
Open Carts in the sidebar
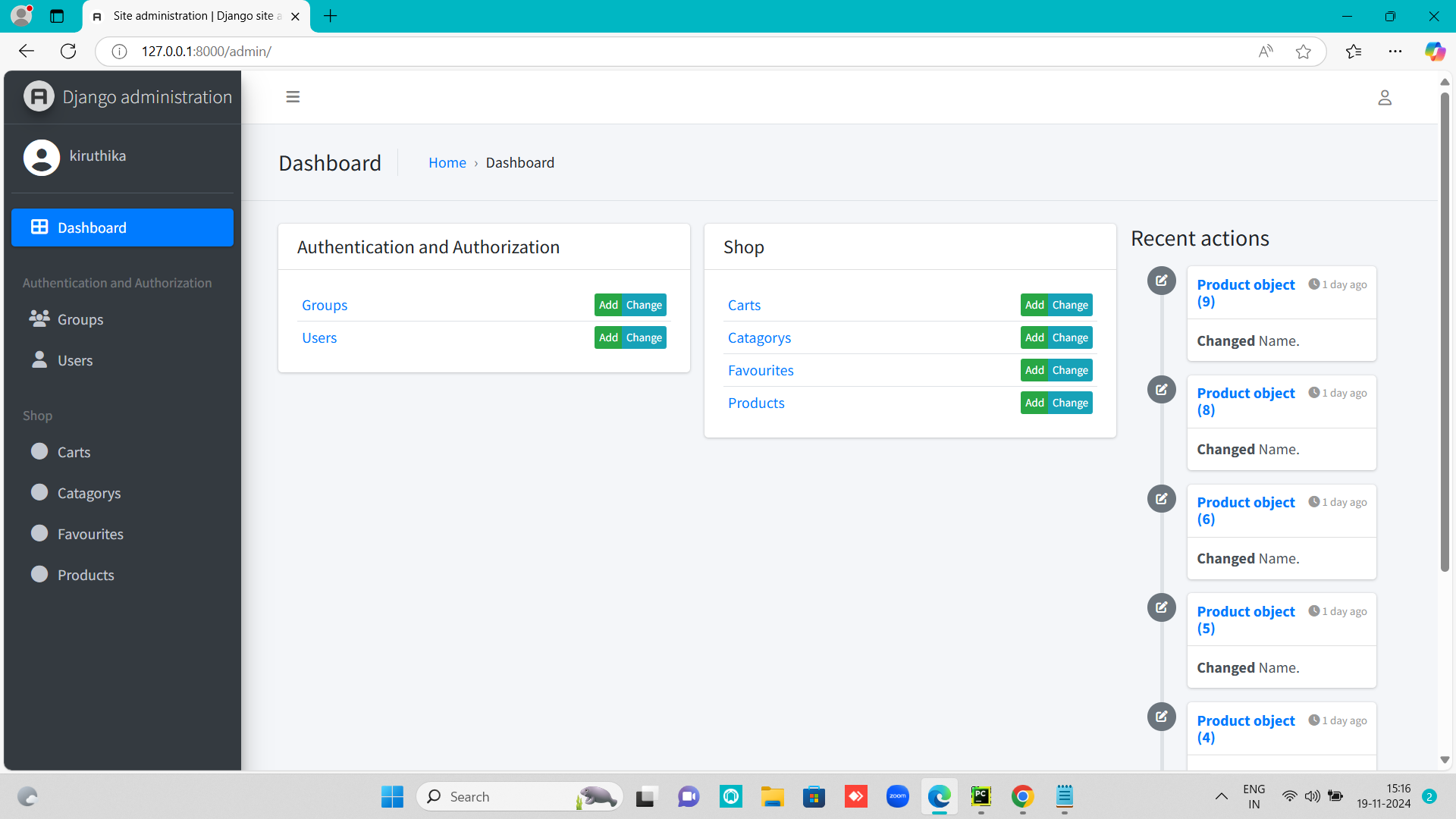click(x=122, y=452)
